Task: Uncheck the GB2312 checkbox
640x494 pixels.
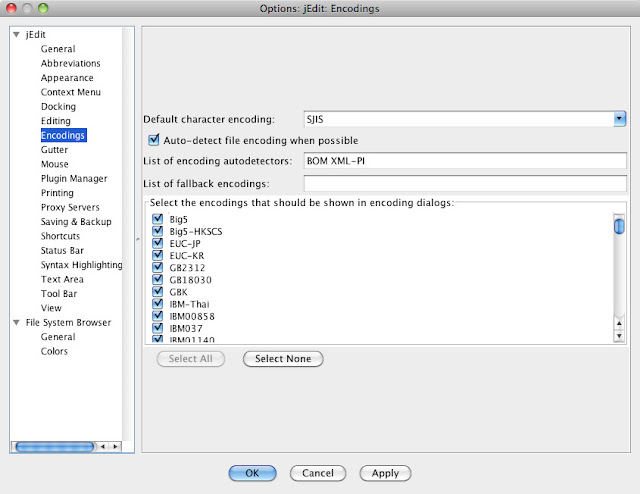Action: (x=158, y=267)
